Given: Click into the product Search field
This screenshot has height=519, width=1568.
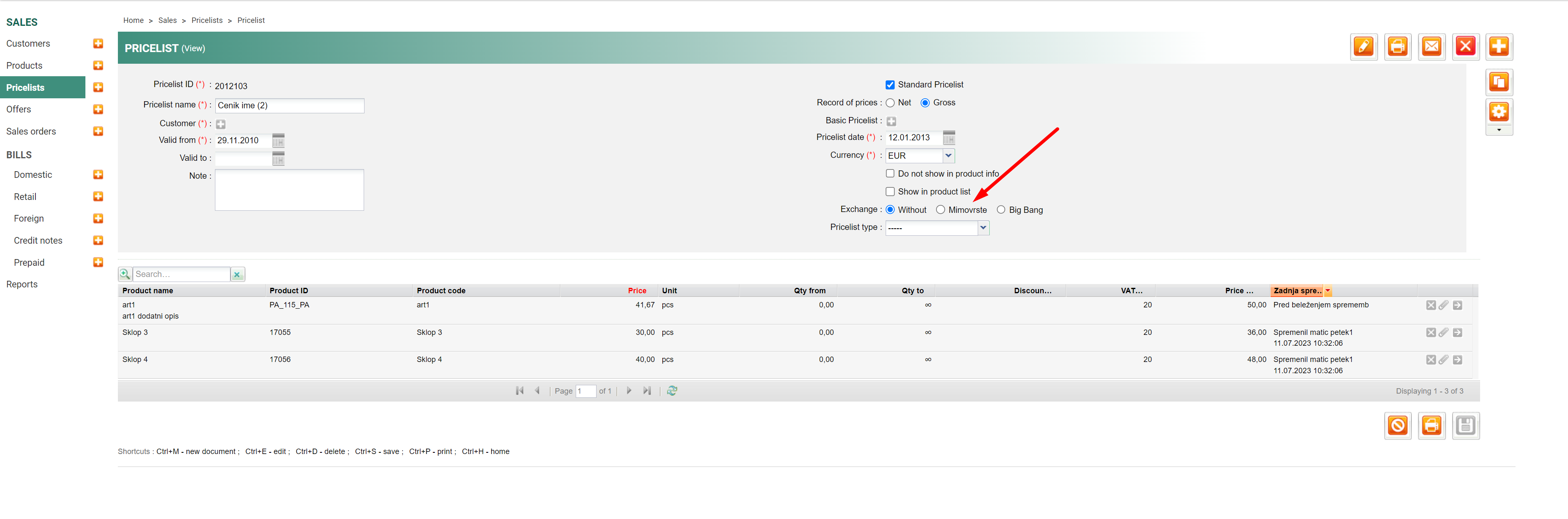Looking at the screenshot, I should 181,274.
